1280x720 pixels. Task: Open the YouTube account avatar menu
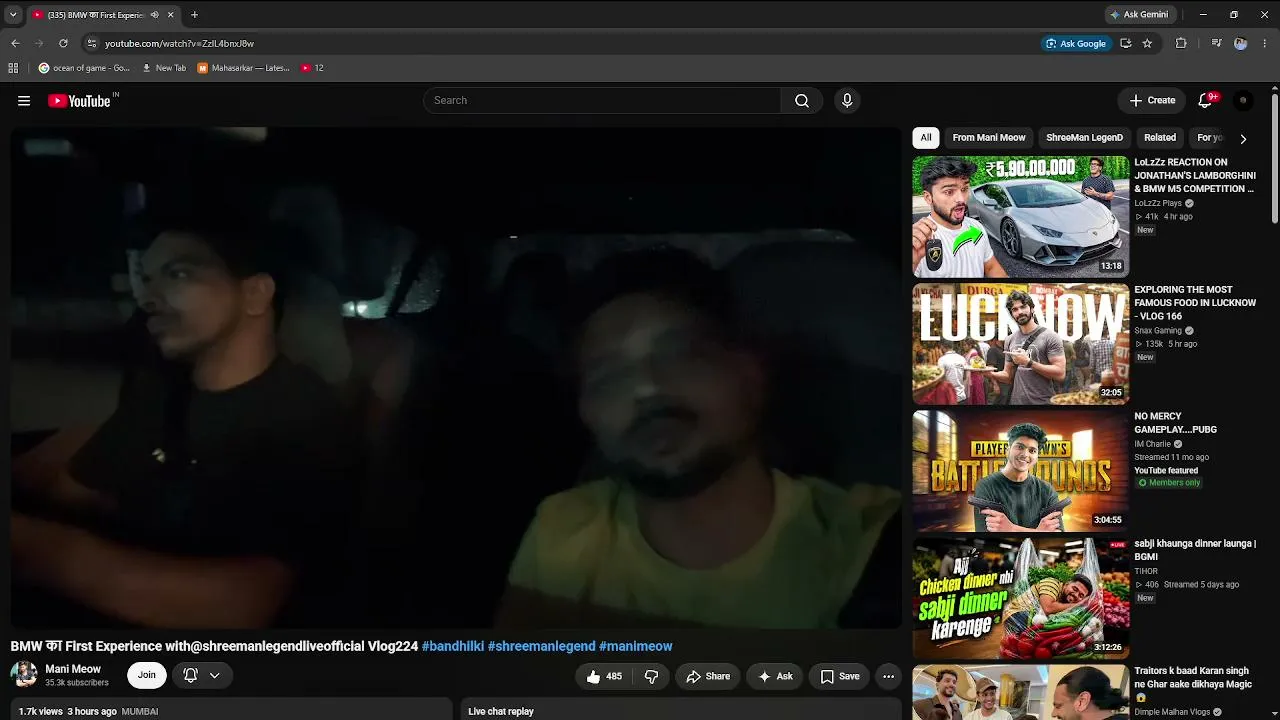tap(1243, 100)
